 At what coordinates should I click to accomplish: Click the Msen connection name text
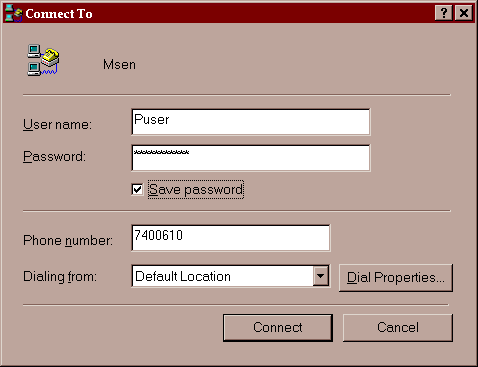tap(119, 65)
